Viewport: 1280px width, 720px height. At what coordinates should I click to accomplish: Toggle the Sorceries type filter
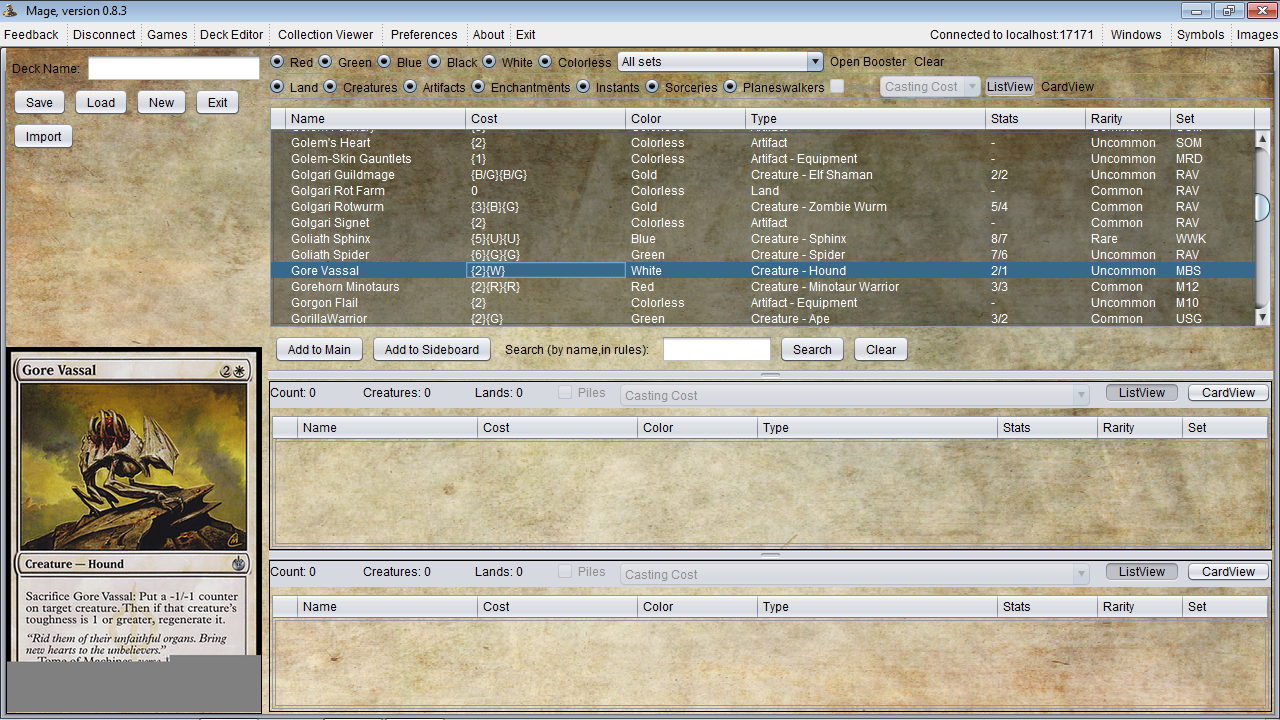pos(652,87)
